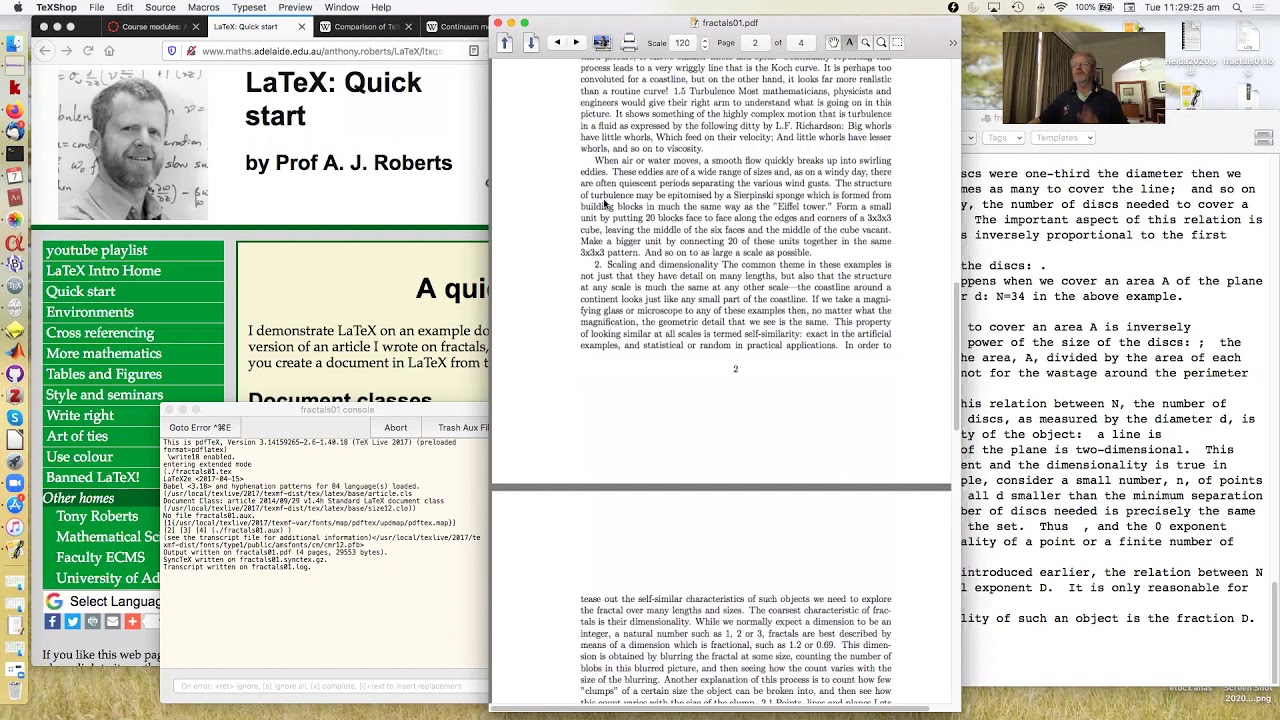Click Abort button in console
1280x720 pixels.
click(395, 427)
